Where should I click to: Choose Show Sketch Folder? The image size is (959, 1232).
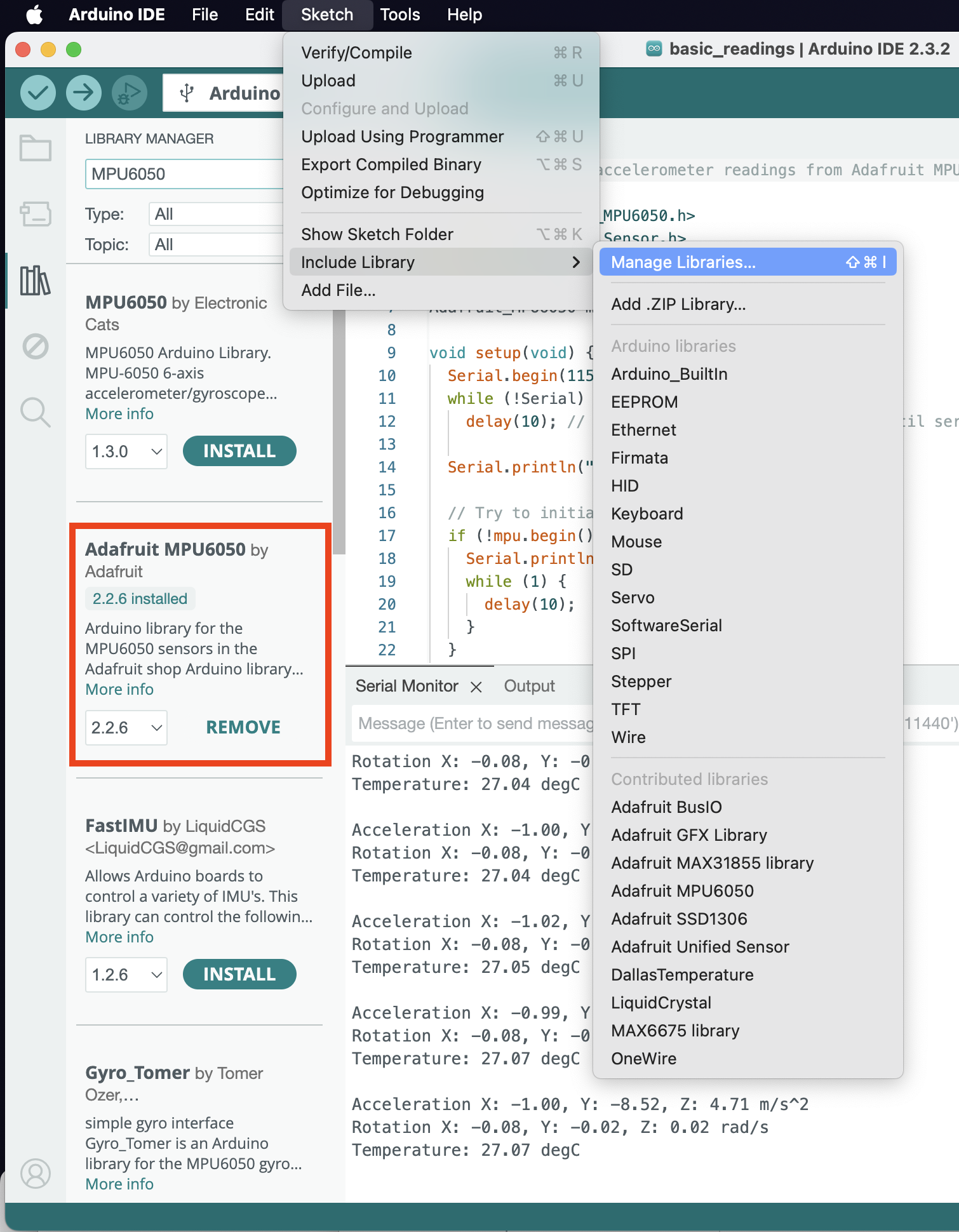[x=441, y=234]
